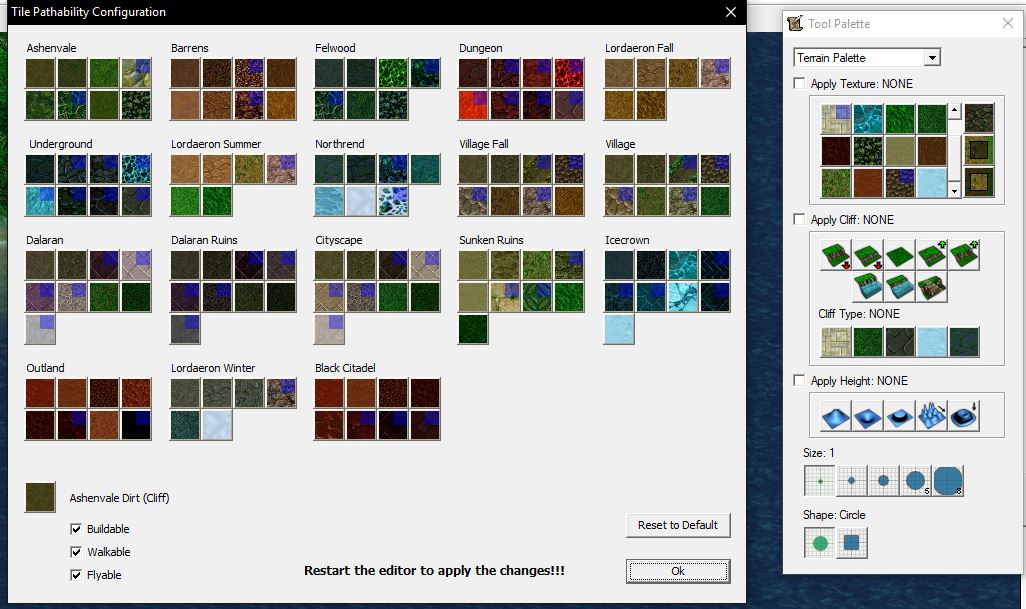
Task: Click Reset to Default
Action: (x=678, y=525)
